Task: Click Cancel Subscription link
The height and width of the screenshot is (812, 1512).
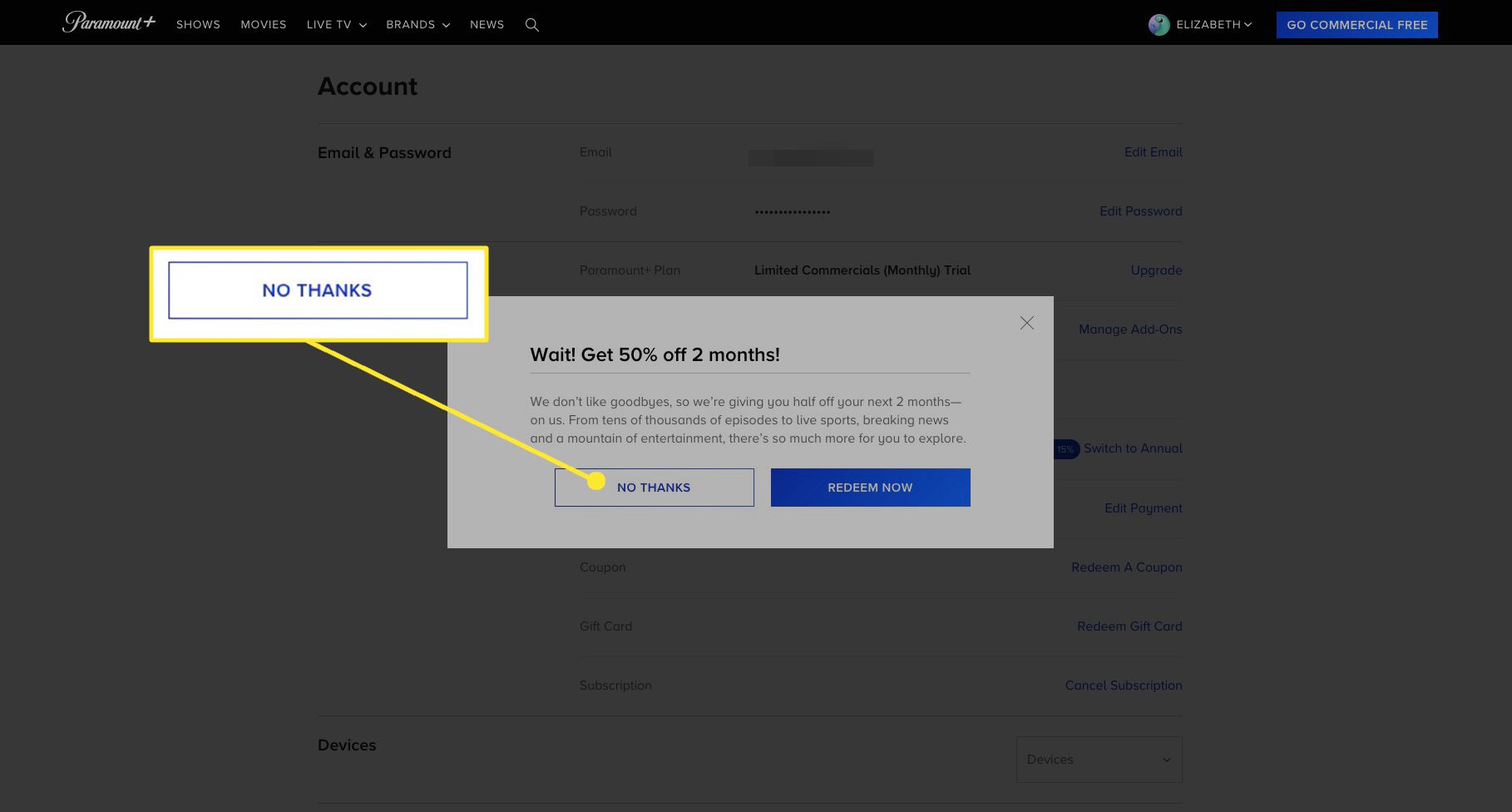Action: tap(1124, 686)
